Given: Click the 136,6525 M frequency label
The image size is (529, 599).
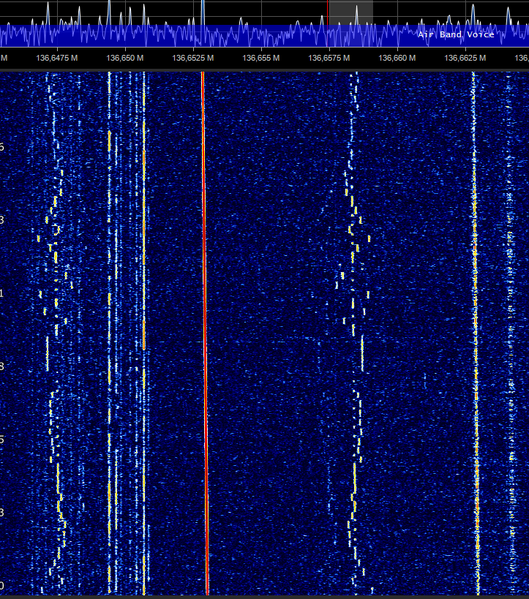Looking at the screenshot, I should tap(193, 58).
